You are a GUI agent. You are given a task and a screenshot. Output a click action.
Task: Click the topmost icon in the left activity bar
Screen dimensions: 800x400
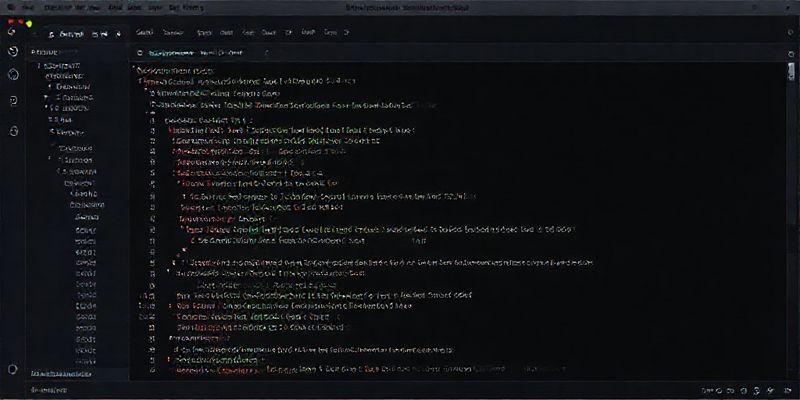[x=12, y=32]
